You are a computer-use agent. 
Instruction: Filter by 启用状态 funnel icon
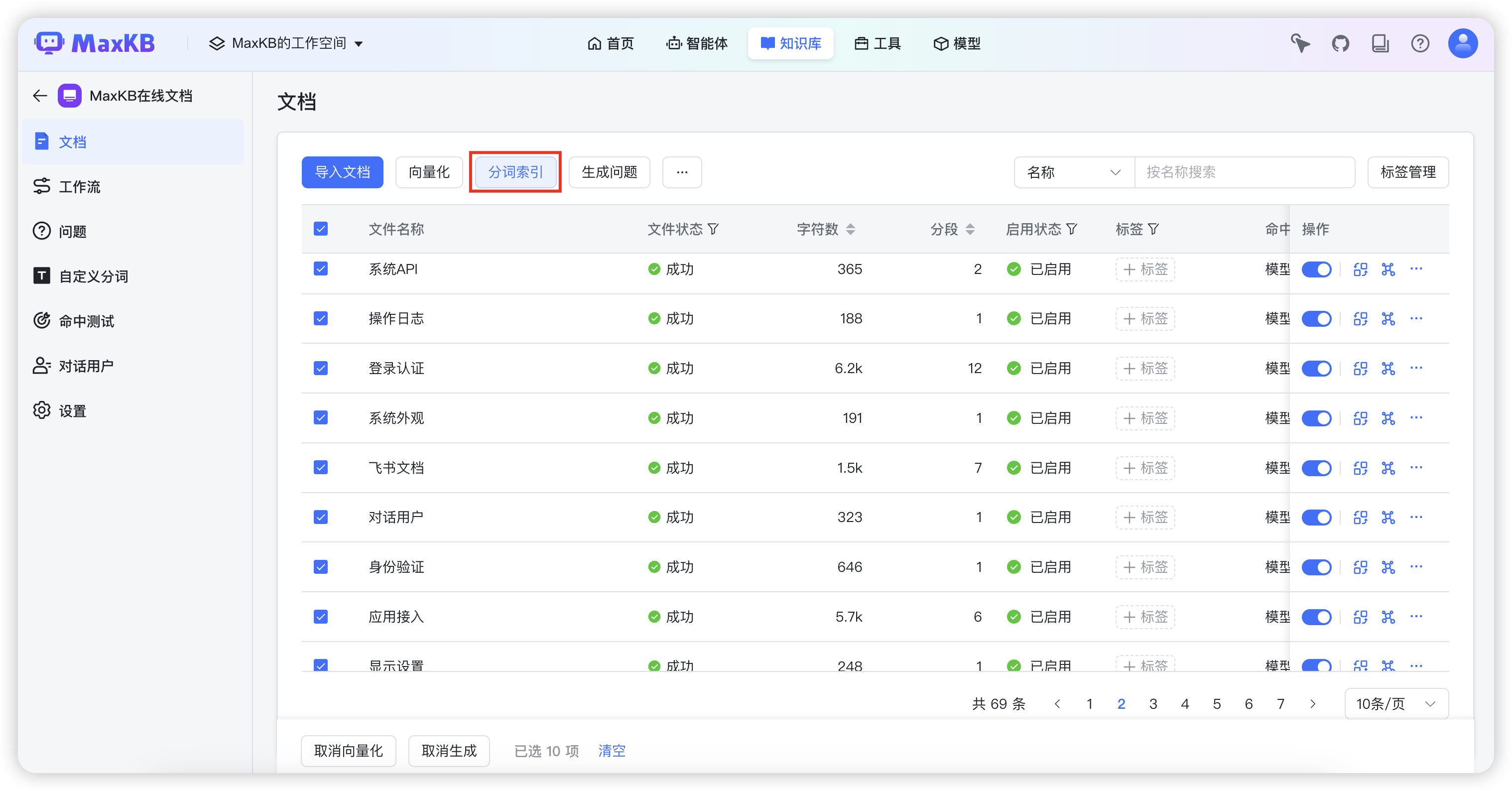coord(1072,230)
